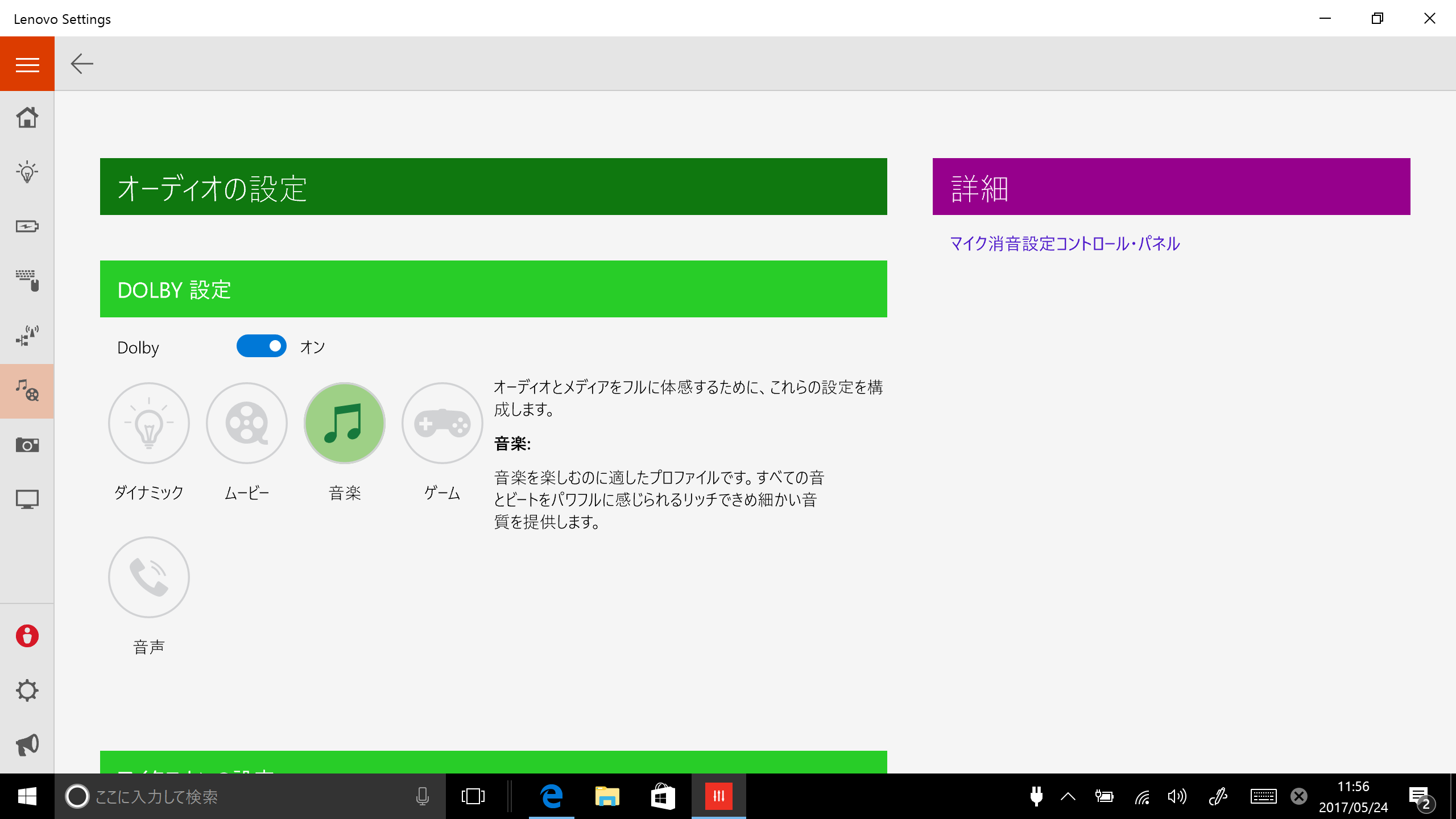The image size is (1456, 819).
Task: Open the Display brightness settings icon
Action: [27, 172]
